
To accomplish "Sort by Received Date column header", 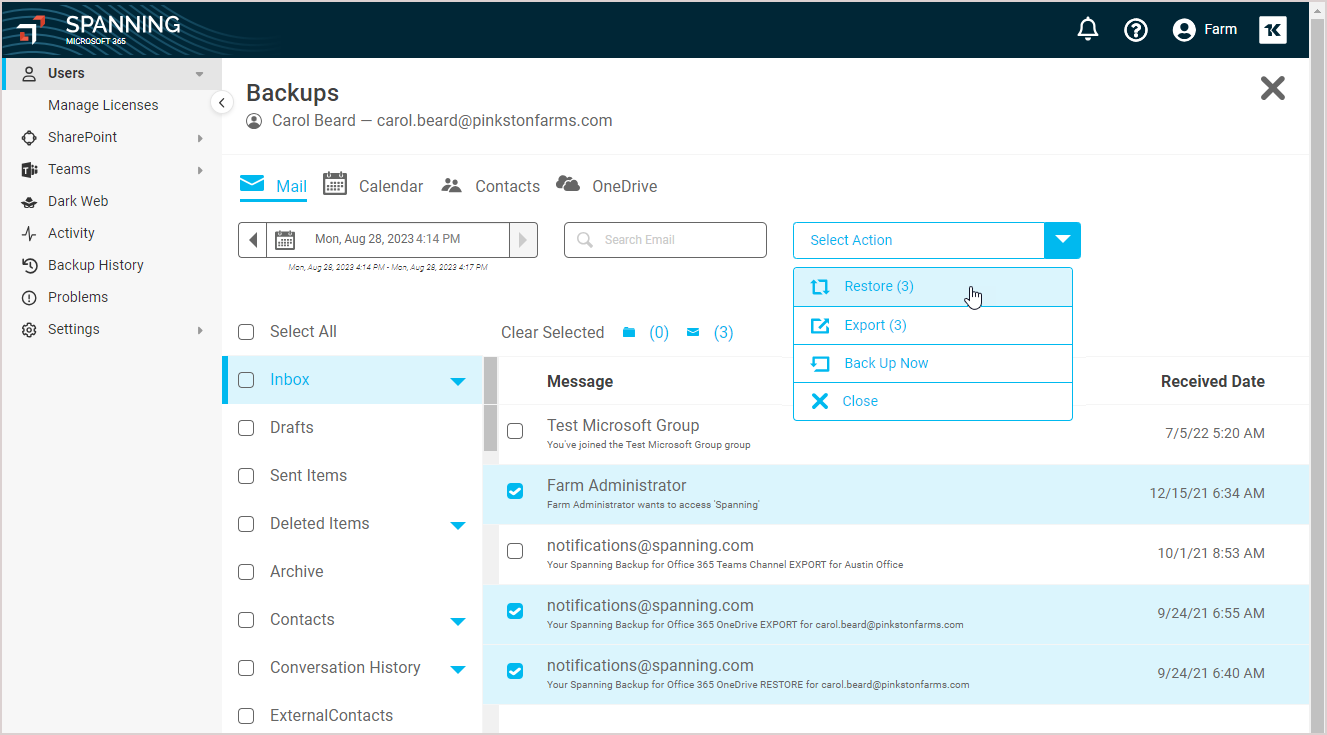I will tap(1212, 381).
